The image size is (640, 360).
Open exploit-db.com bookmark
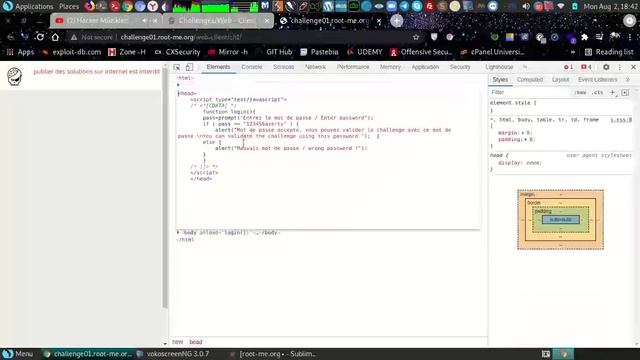coord(71,52)
